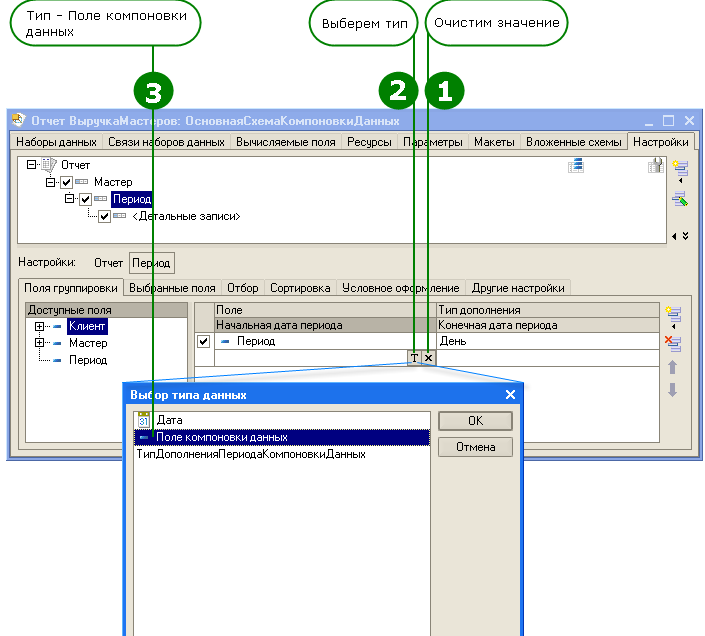The width and height of the screenshot is (705, 636).
Task: Click the День addition type cell
Action: click(x=548, y=341)
